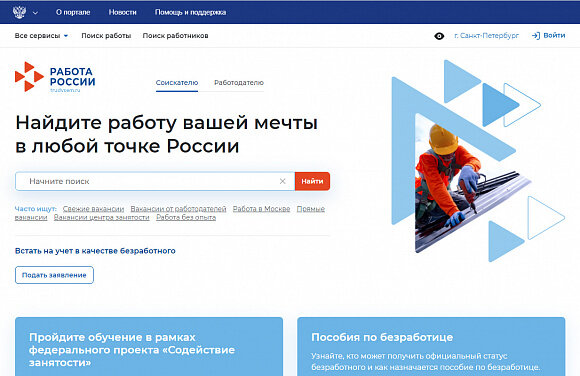Screen dimensions: 580x376
Task: Click the login arrow icon
Action: [536, 36]
